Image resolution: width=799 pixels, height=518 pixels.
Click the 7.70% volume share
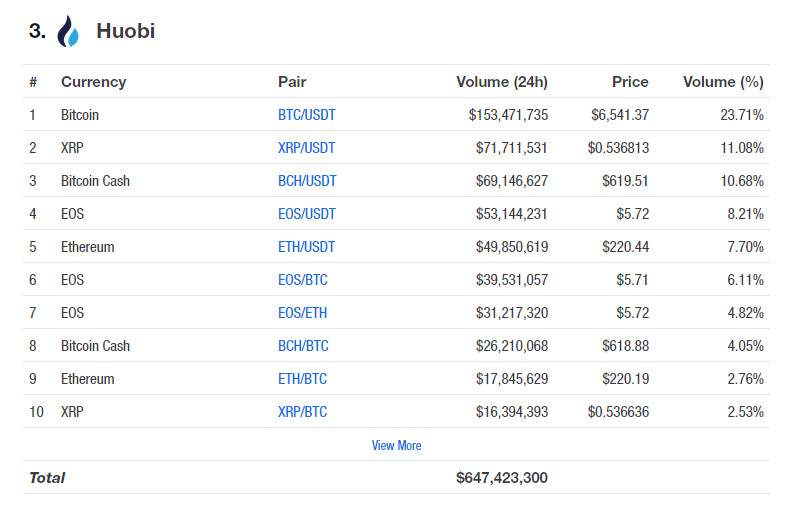(745, 247)
